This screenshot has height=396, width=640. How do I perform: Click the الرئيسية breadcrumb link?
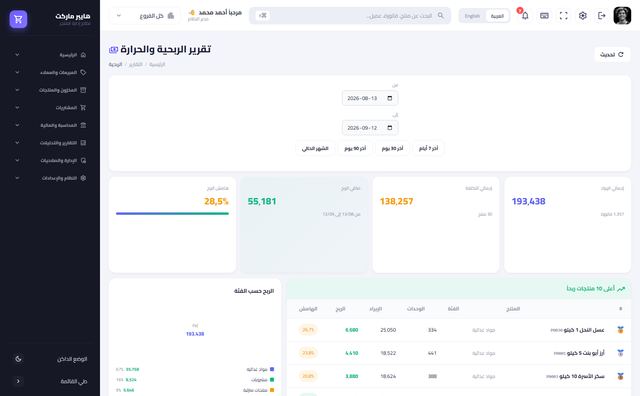[157, 65]
